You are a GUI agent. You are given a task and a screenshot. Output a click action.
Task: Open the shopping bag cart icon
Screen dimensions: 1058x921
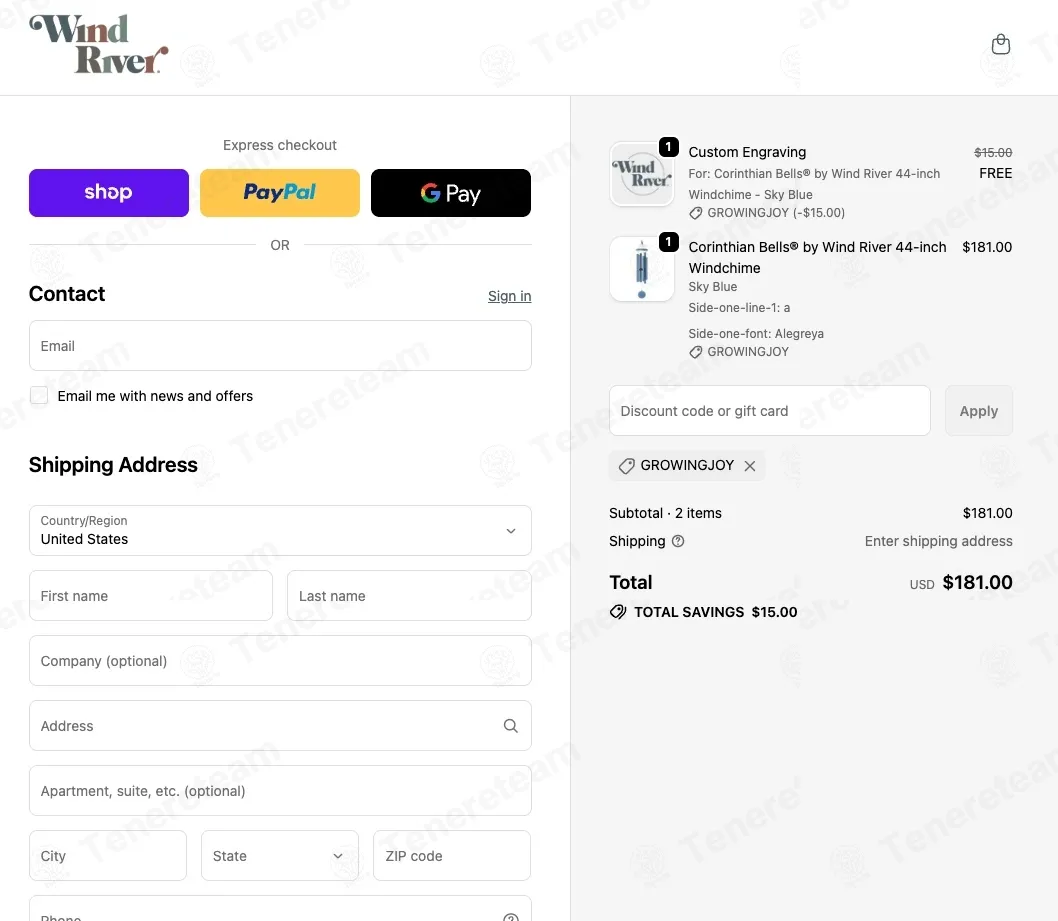[x=1000, y=45]
